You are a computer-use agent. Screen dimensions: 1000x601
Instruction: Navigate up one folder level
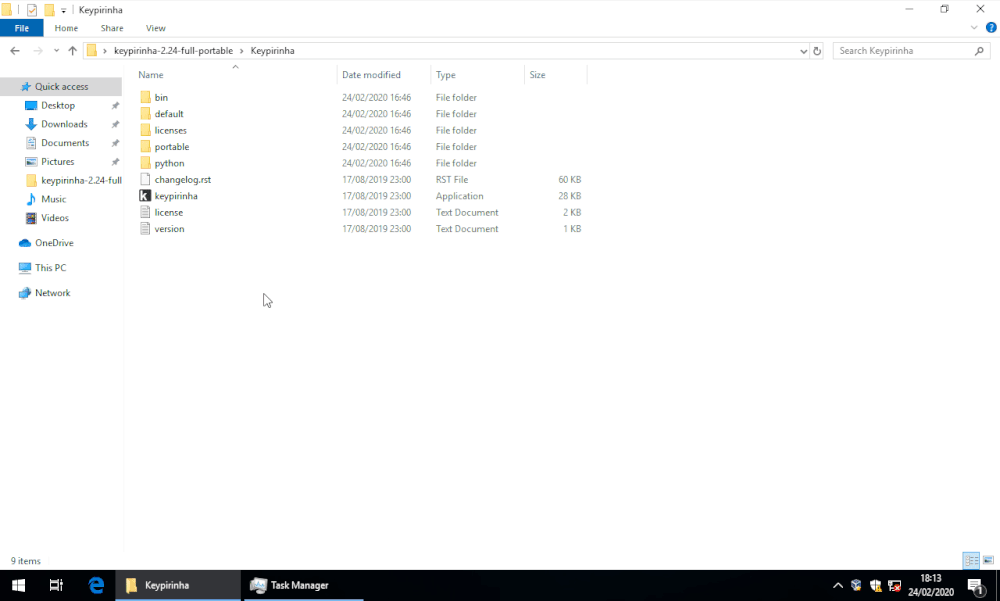click(72, 51)
